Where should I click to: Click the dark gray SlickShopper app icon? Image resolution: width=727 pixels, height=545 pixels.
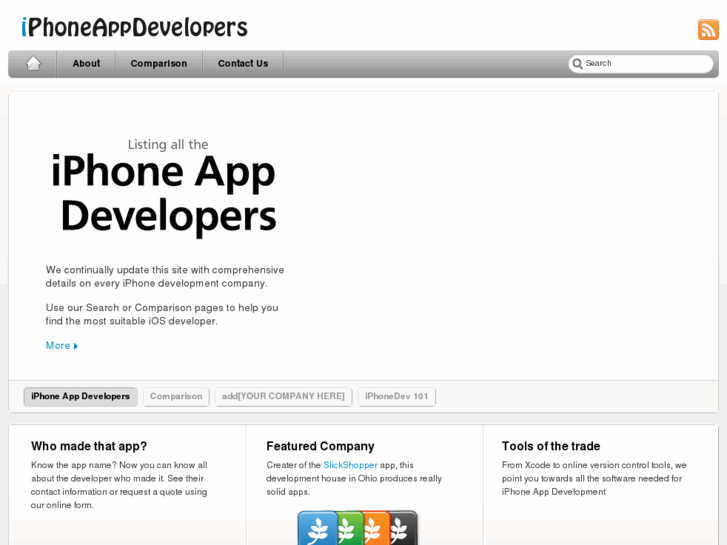[402, 528]
